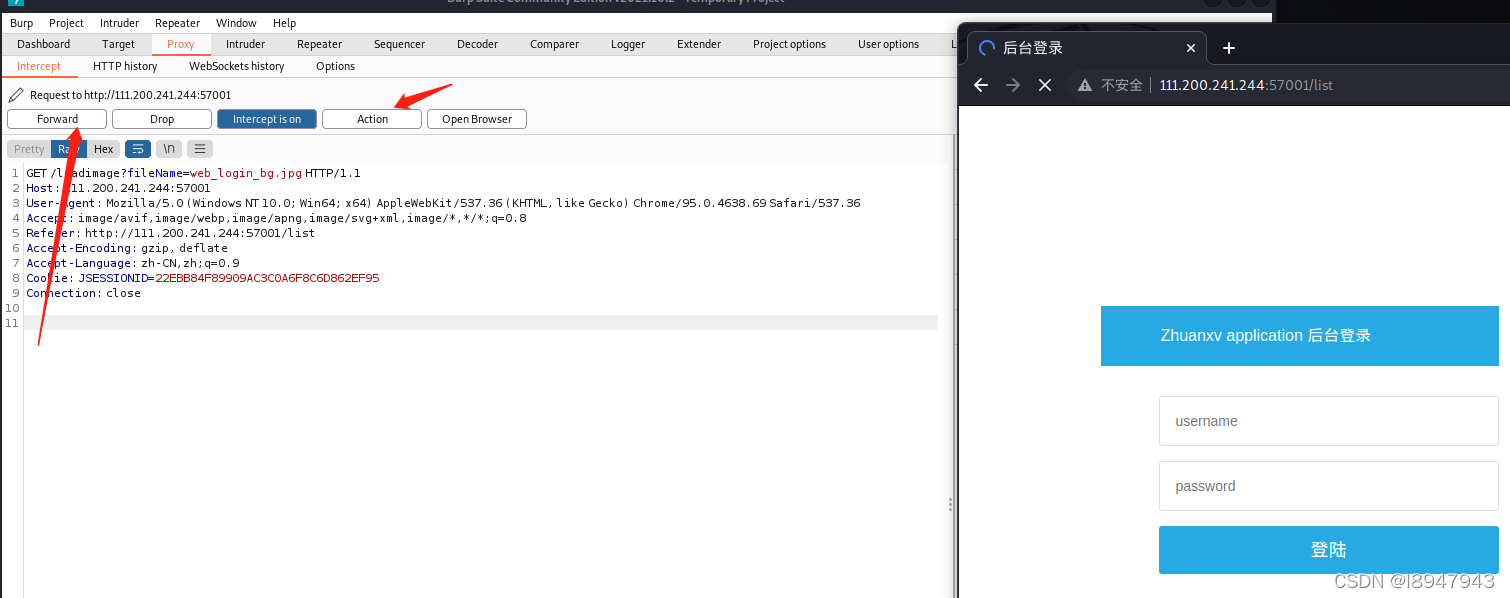The image size is (1510, 598).
Task: Switch to the Intruder tab
Action: (245, 44)
